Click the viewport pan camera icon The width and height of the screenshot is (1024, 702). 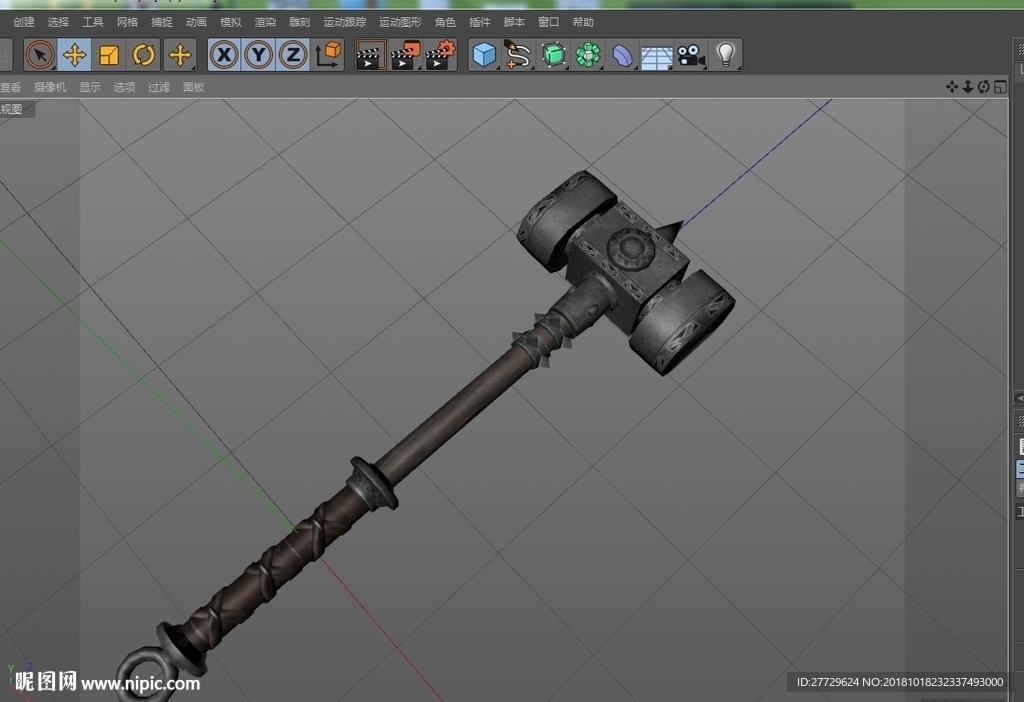coord(952,87)
